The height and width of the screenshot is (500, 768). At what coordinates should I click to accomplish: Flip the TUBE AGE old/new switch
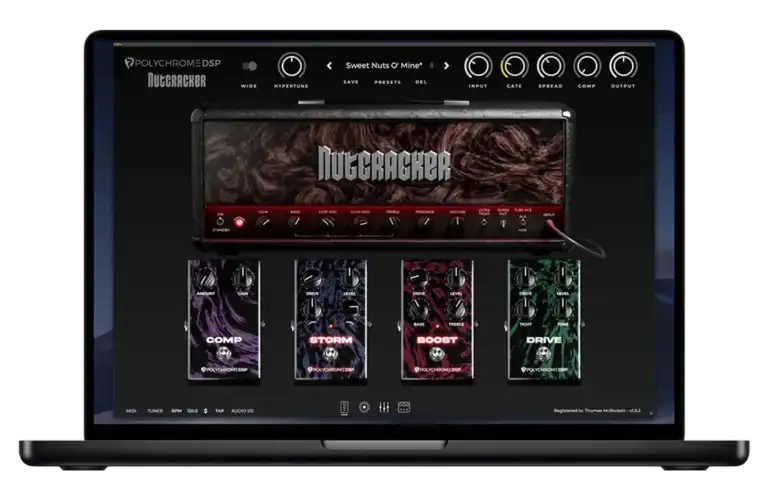pyautogui.click(x=523, y=222)
